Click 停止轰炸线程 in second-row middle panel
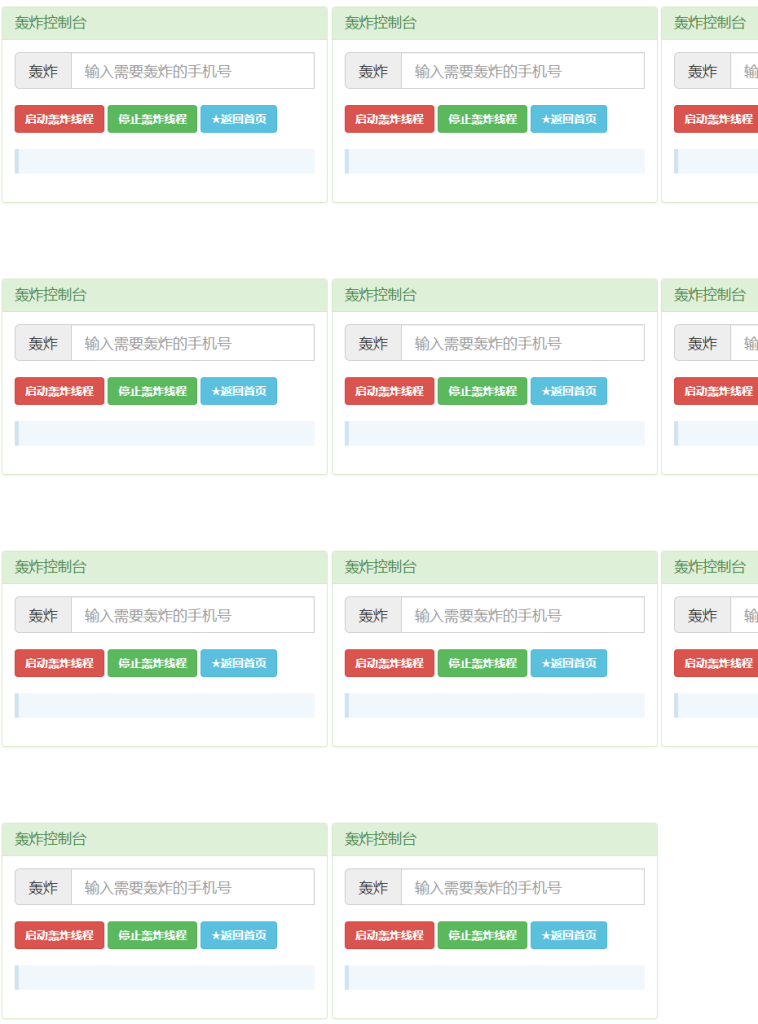 (x=482, y=391)
